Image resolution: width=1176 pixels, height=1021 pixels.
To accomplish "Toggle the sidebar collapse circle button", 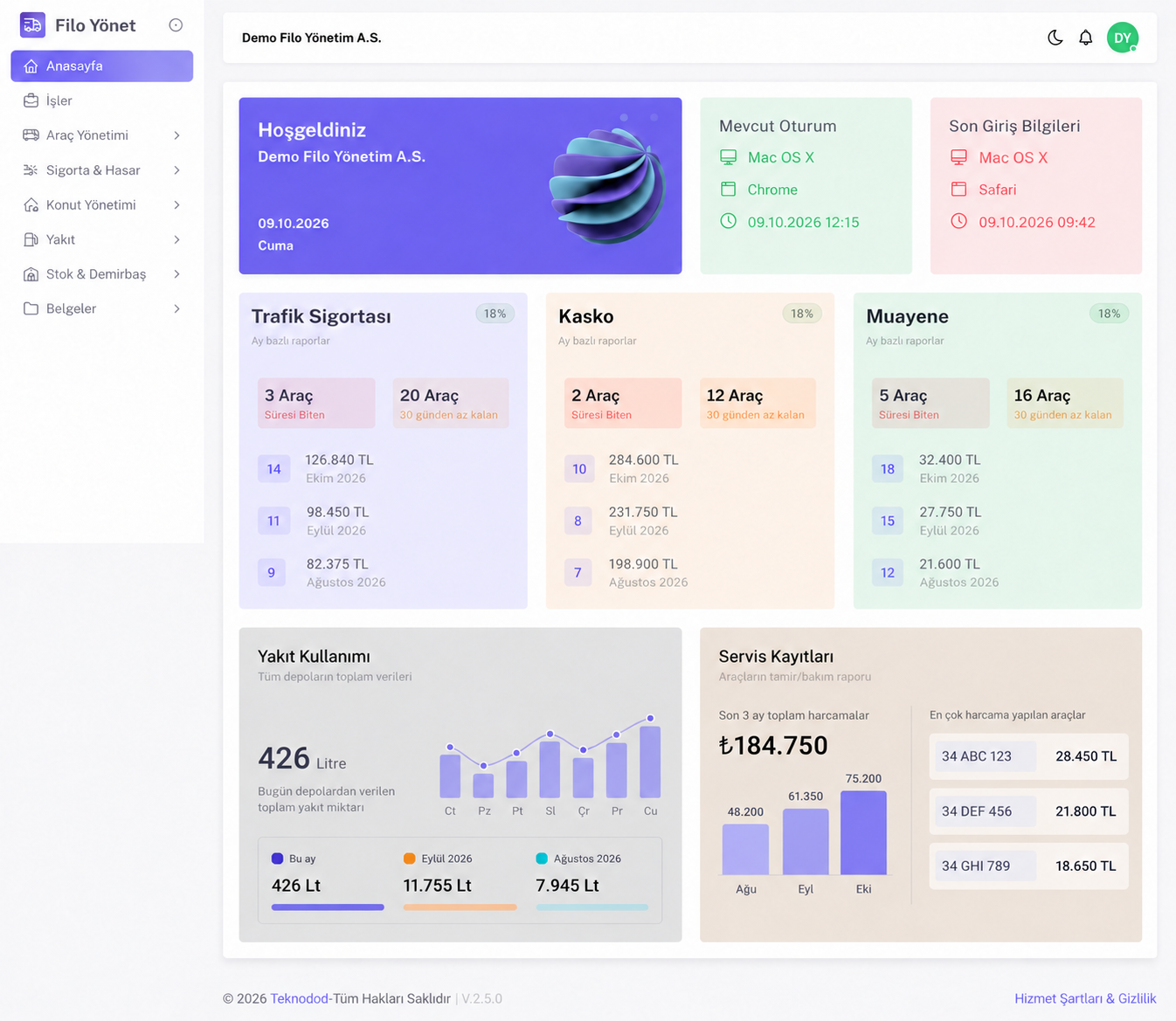I will tap(176, 25).
